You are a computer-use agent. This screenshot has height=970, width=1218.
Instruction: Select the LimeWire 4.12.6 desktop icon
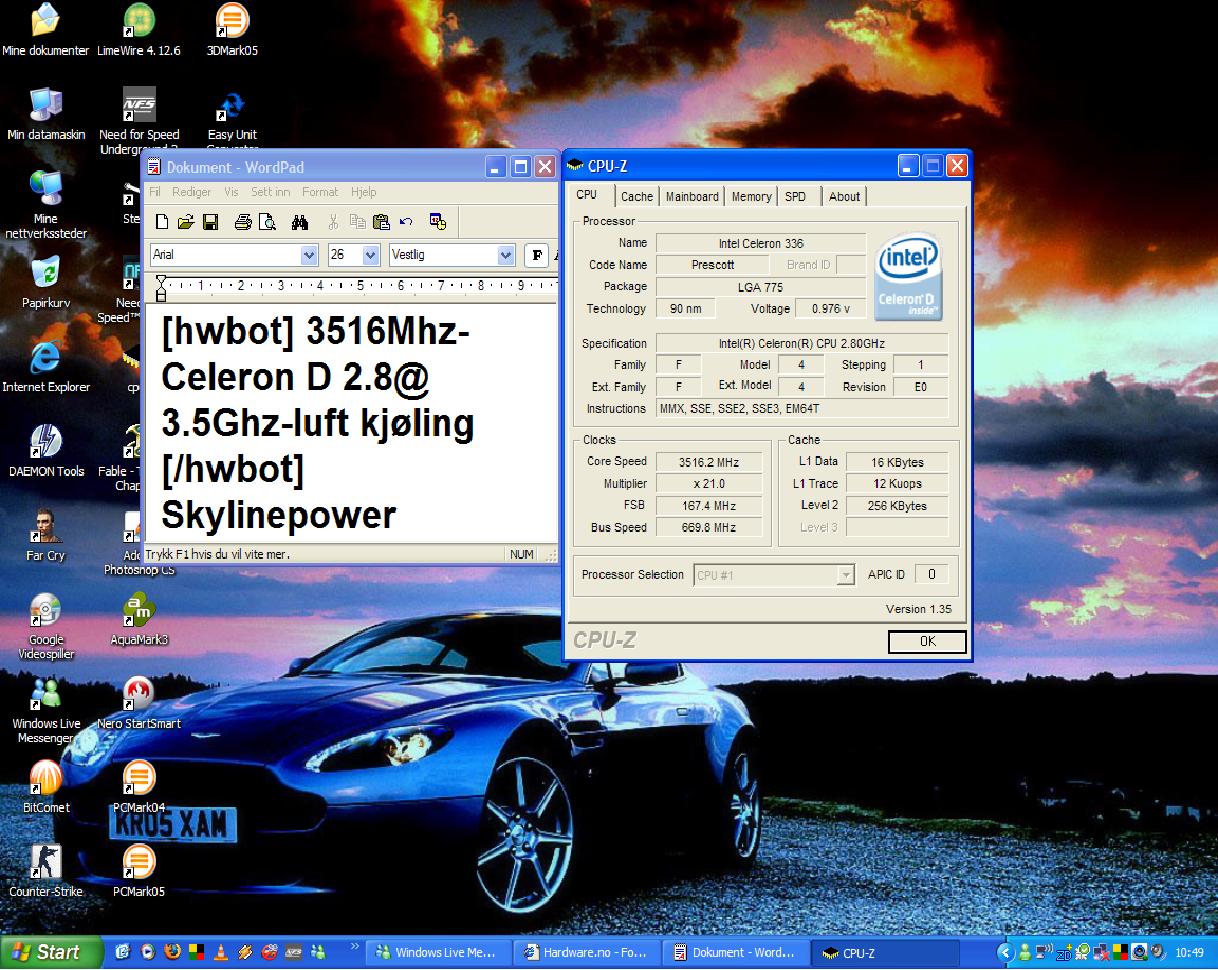coord(138,30)
